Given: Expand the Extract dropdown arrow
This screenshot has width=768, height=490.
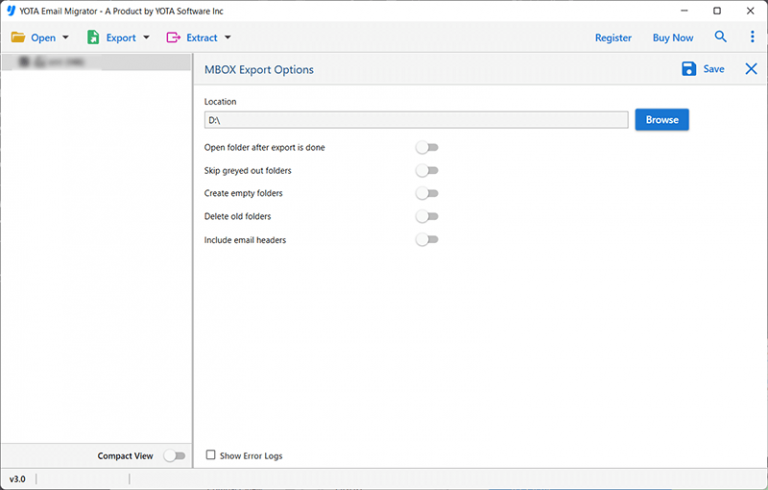Looking at the screenshot, I should click(x=227, y=38).
